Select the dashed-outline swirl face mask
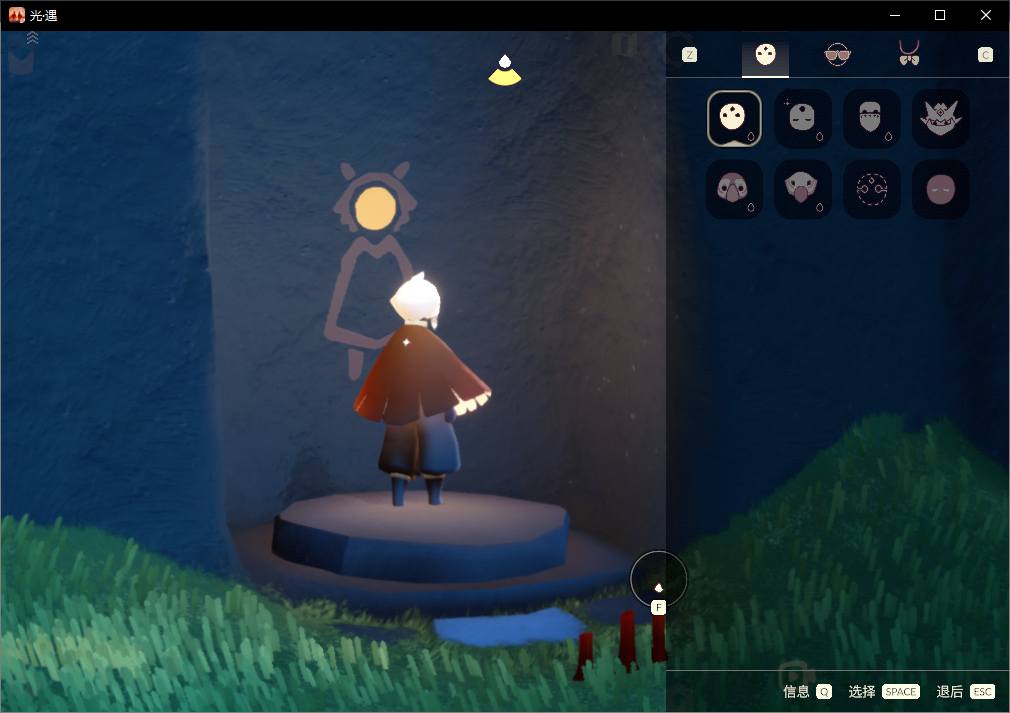Viewport: 1010px width, 713px height. pos(872,189)
